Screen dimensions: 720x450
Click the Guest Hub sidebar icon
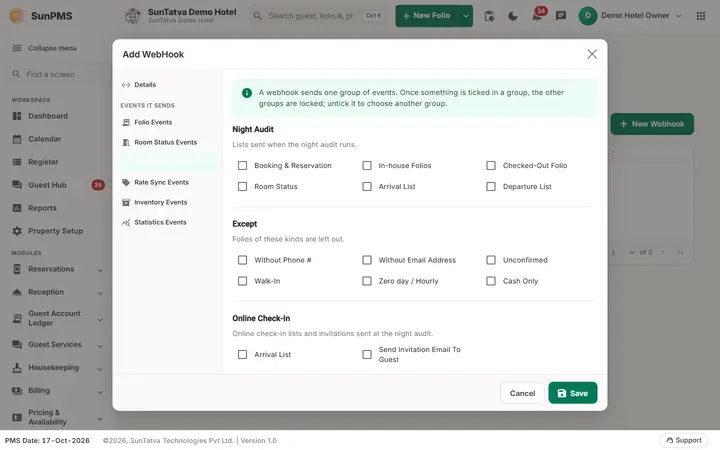[x=17, y=185]
